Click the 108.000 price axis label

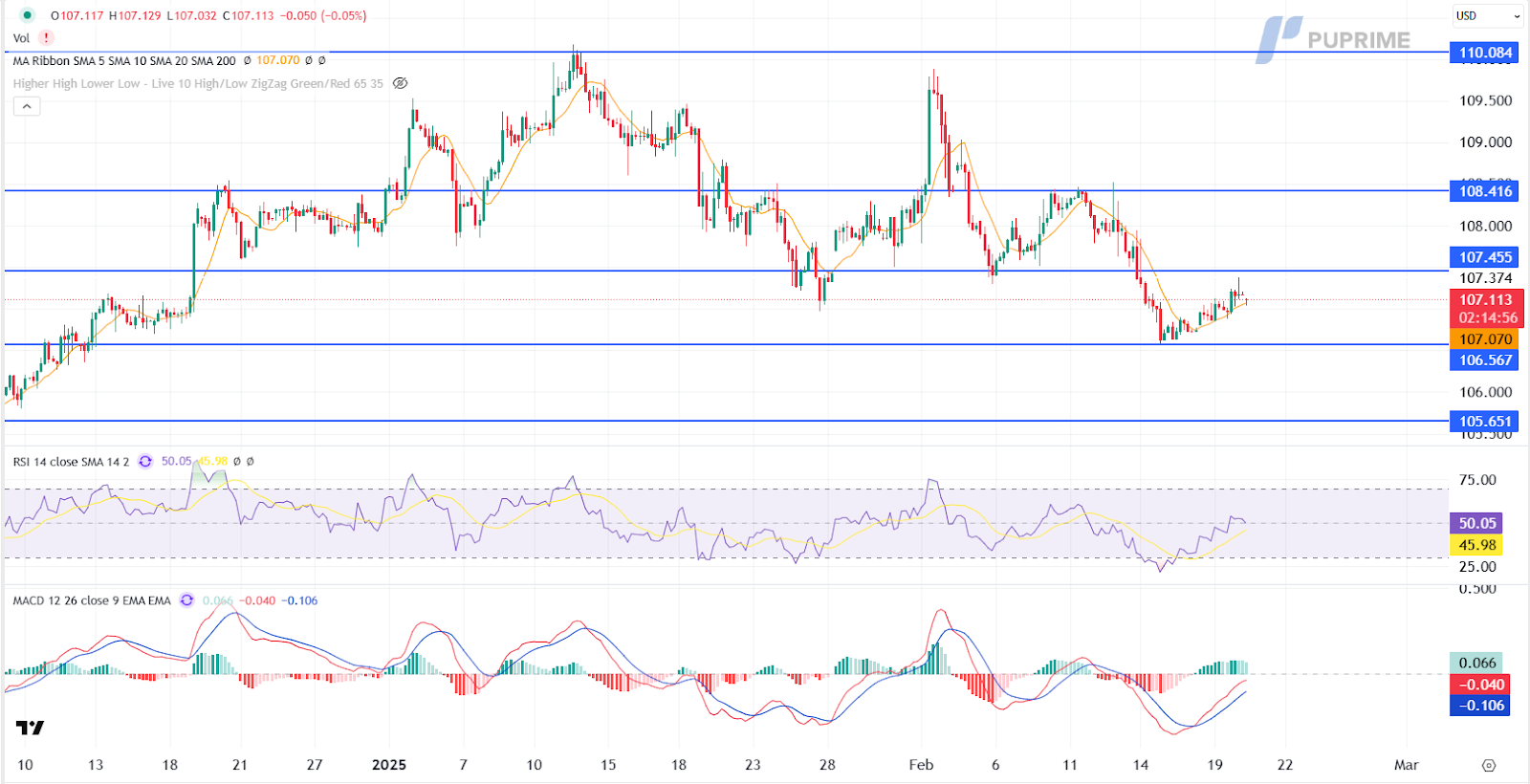click(1485, 227)
